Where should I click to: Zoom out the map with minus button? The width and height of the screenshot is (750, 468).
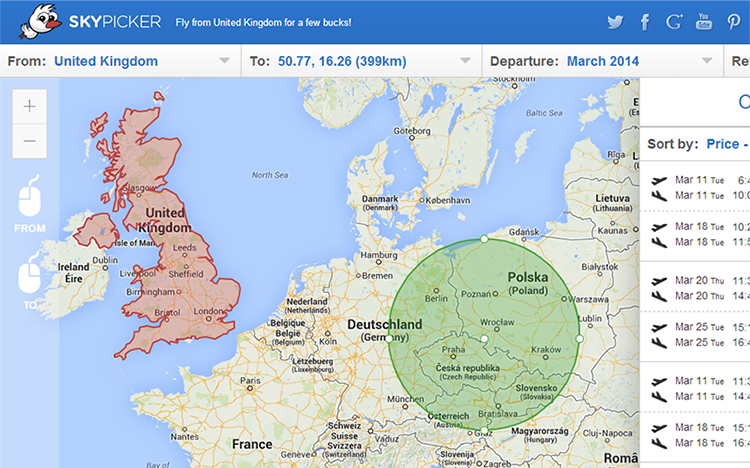pyautogui.click(x=29, y=141)
